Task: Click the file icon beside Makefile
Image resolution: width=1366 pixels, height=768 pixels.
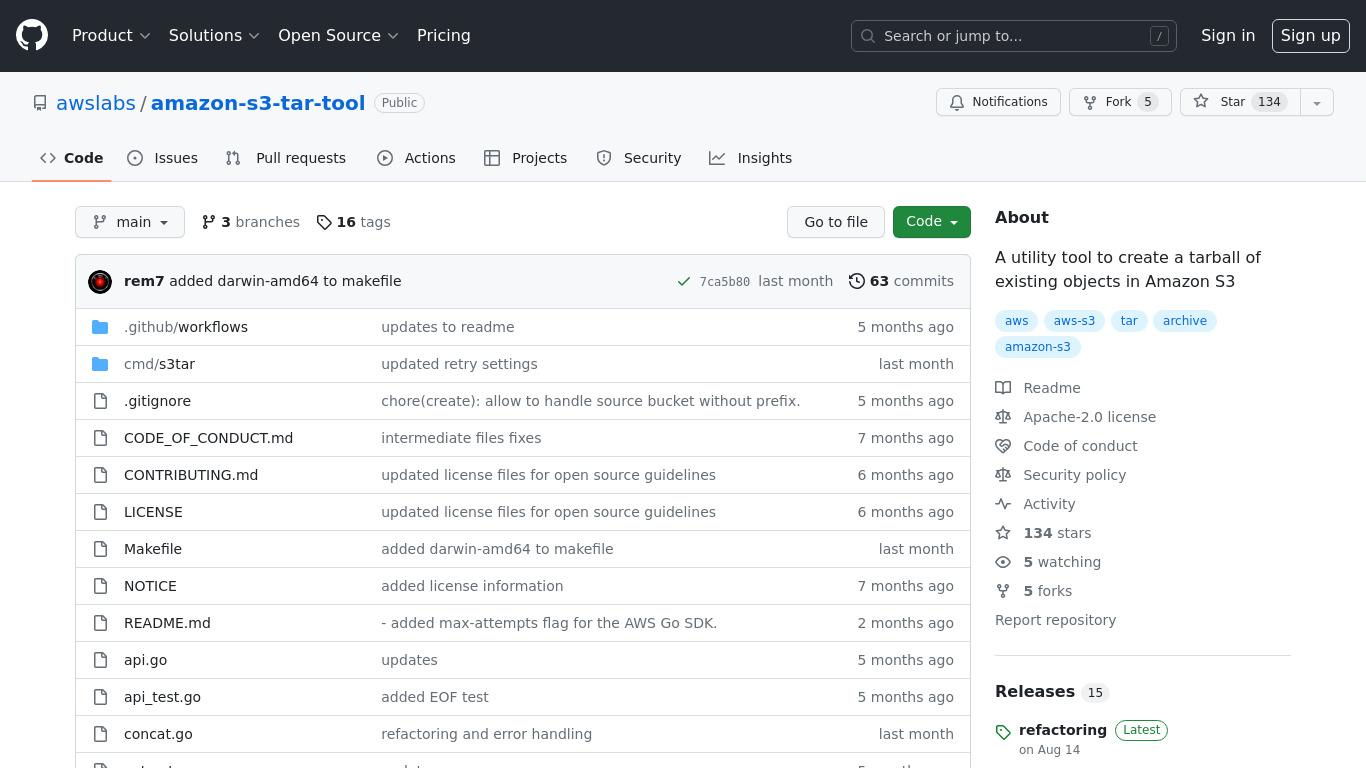Action: [x=100, y=549]
